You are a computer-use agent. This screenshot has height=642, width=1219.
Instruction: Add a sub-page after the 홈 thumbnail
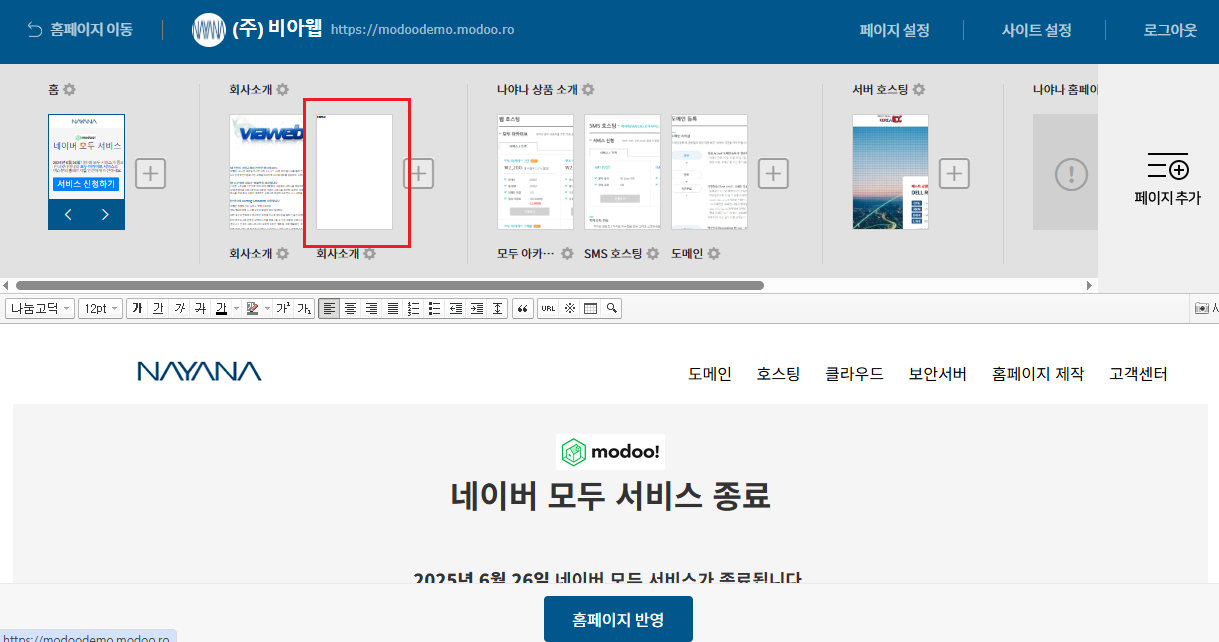click(150, 173)
